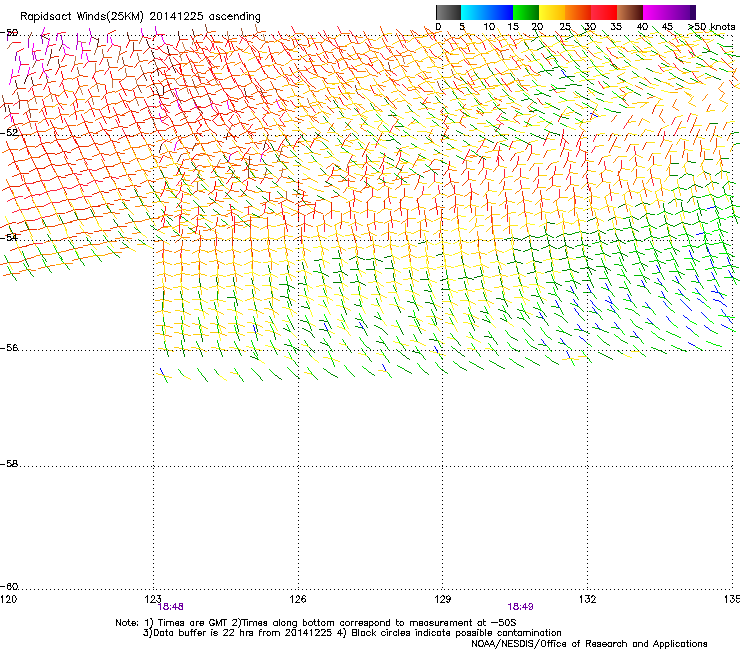Click legend tick label '40'

[642, 27]
